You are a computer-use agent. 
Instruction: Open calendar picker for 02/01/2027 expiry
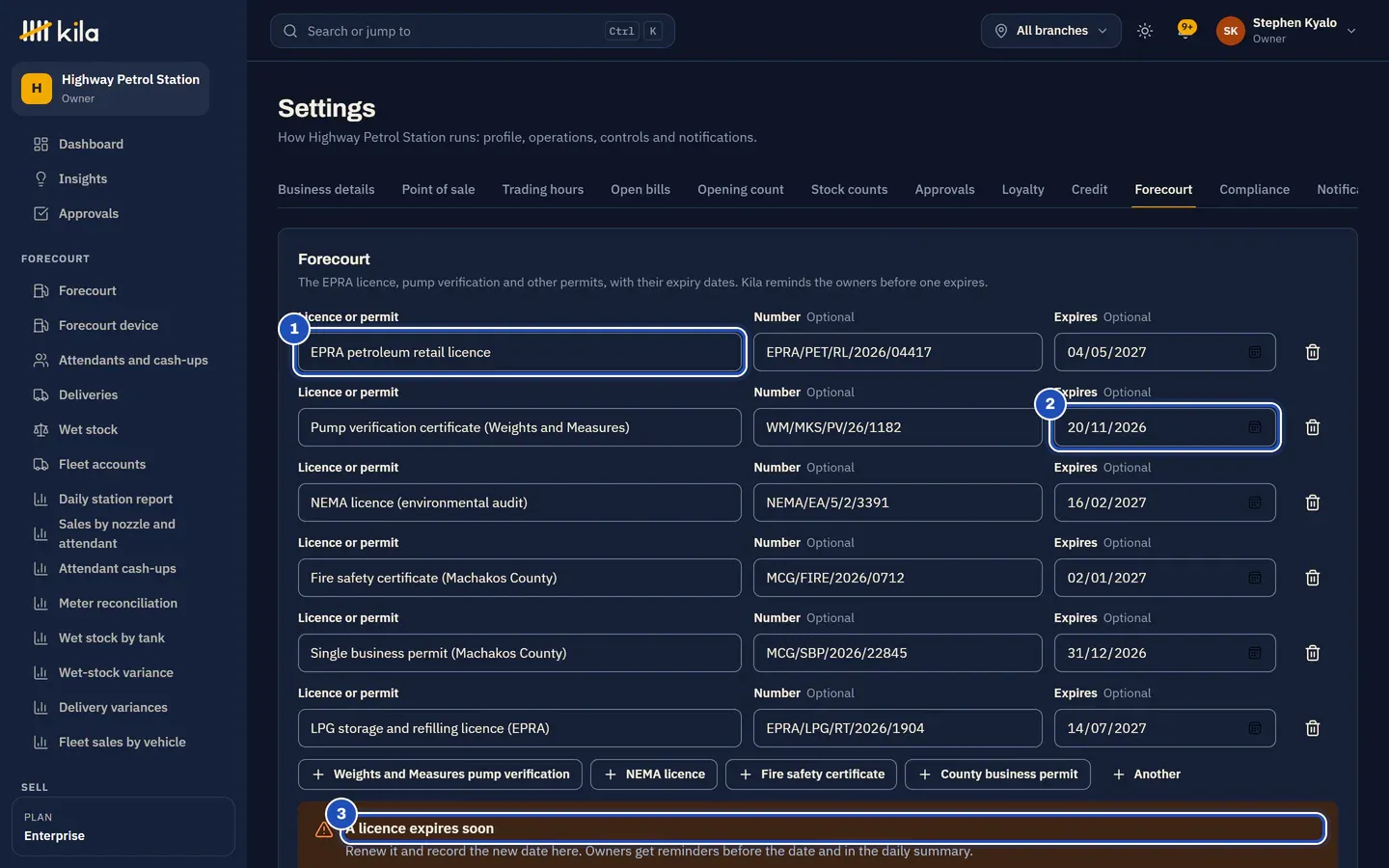point(1254,578)
